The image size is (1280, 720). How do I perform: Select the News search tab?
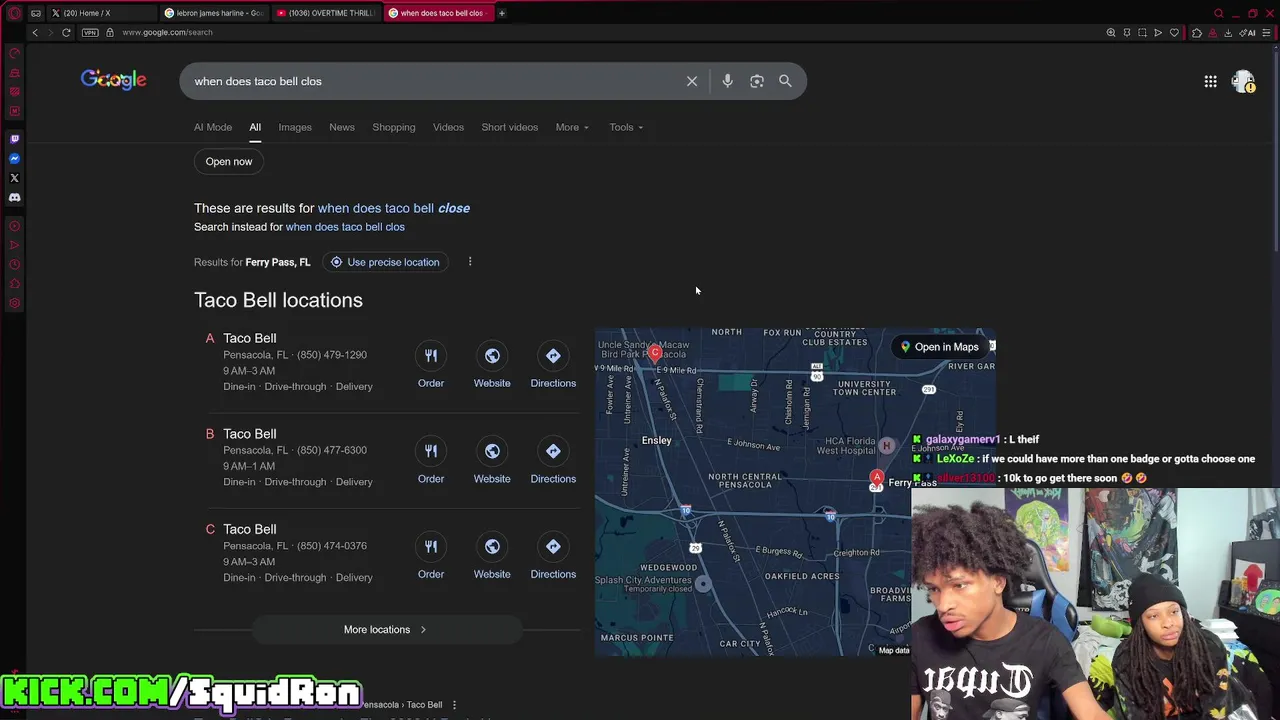point(342,127)
